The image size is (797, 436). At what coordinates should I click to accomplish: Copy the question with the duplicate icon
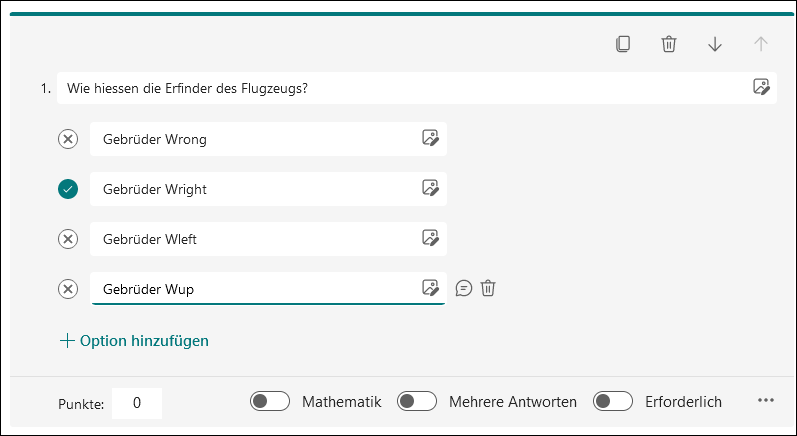coord(623,44)
